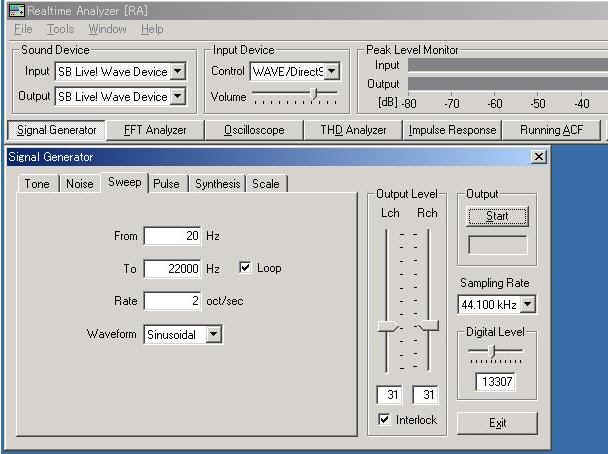
Task: Open the Sound Device Output dropdown
Action: (x=178, y=96)
